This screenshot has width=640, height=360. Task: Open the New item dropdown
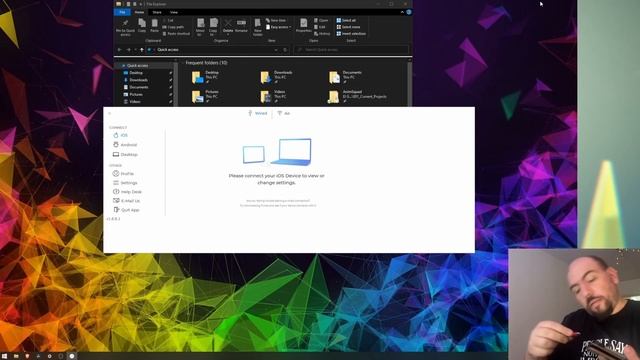tap(276, 20)
